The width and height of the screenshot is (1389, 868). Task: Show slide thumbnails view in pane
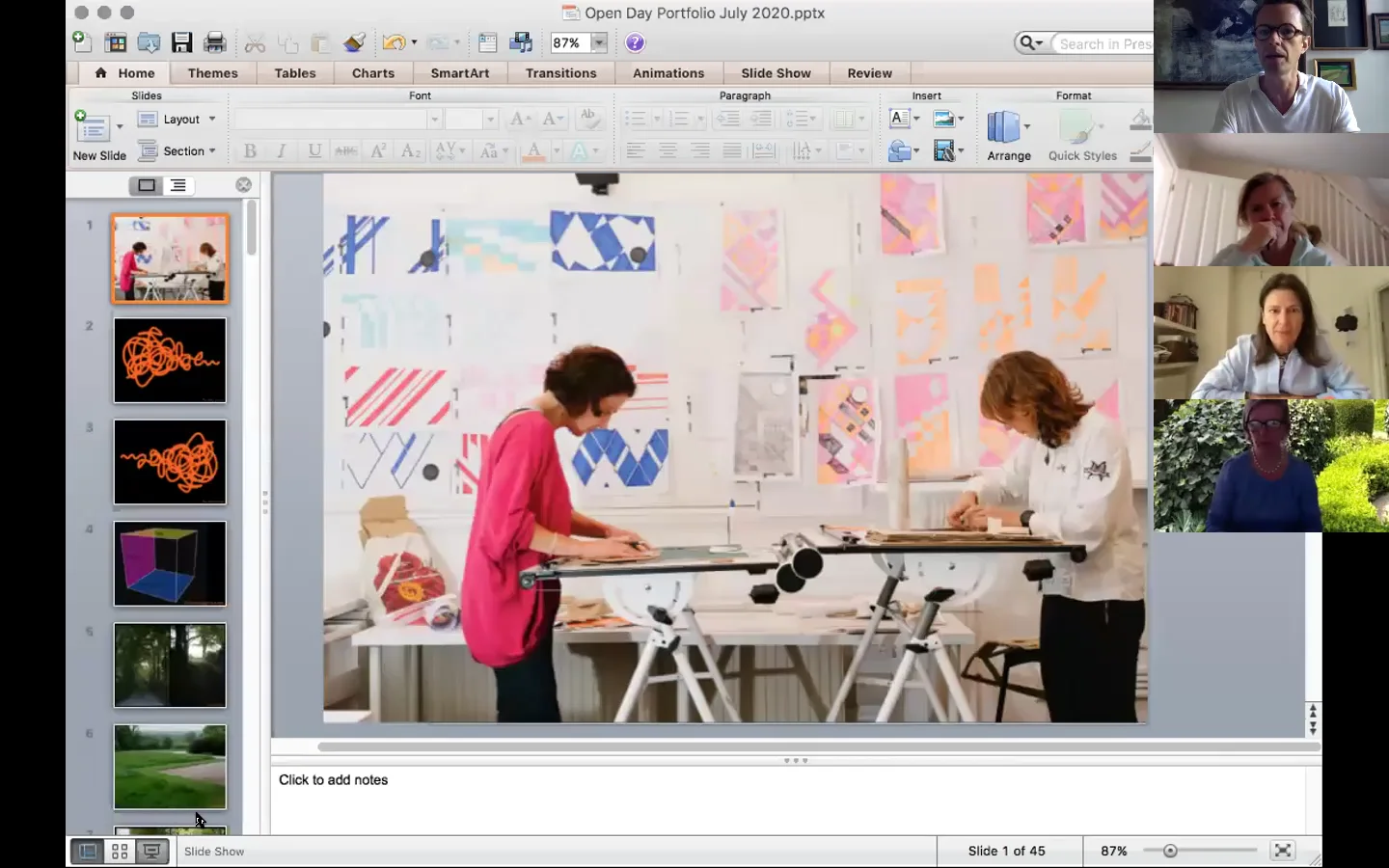[147, 185]
